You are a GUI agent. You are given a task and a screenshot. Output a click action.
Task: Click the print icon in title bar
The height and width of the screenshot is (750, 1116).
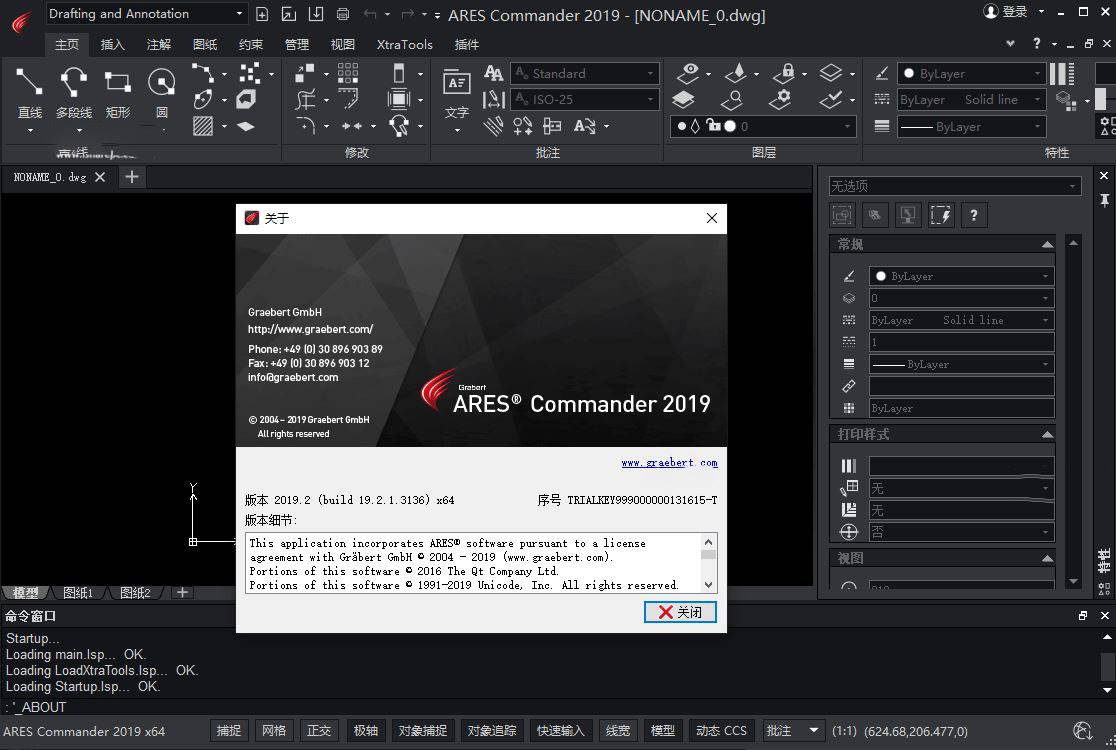343,14
